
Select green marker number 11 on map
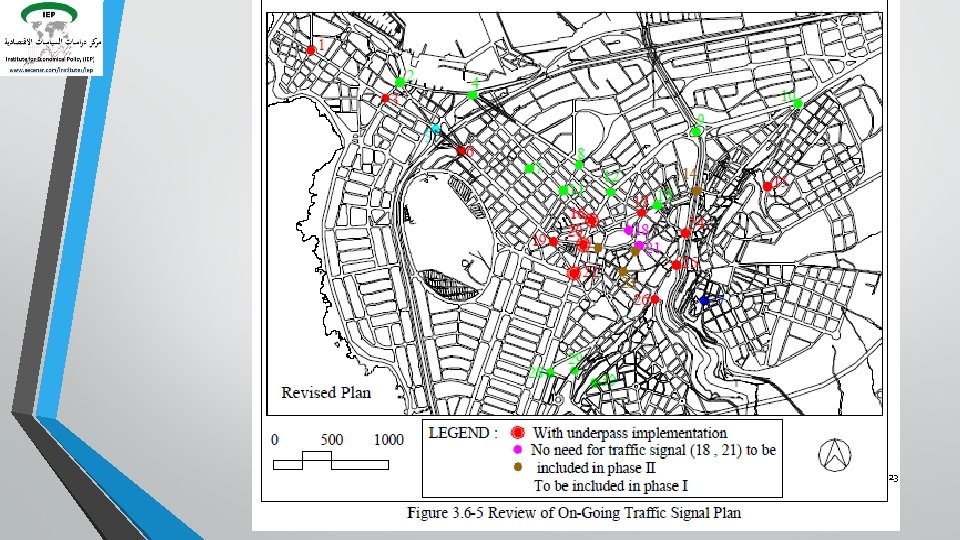(563, 190)
